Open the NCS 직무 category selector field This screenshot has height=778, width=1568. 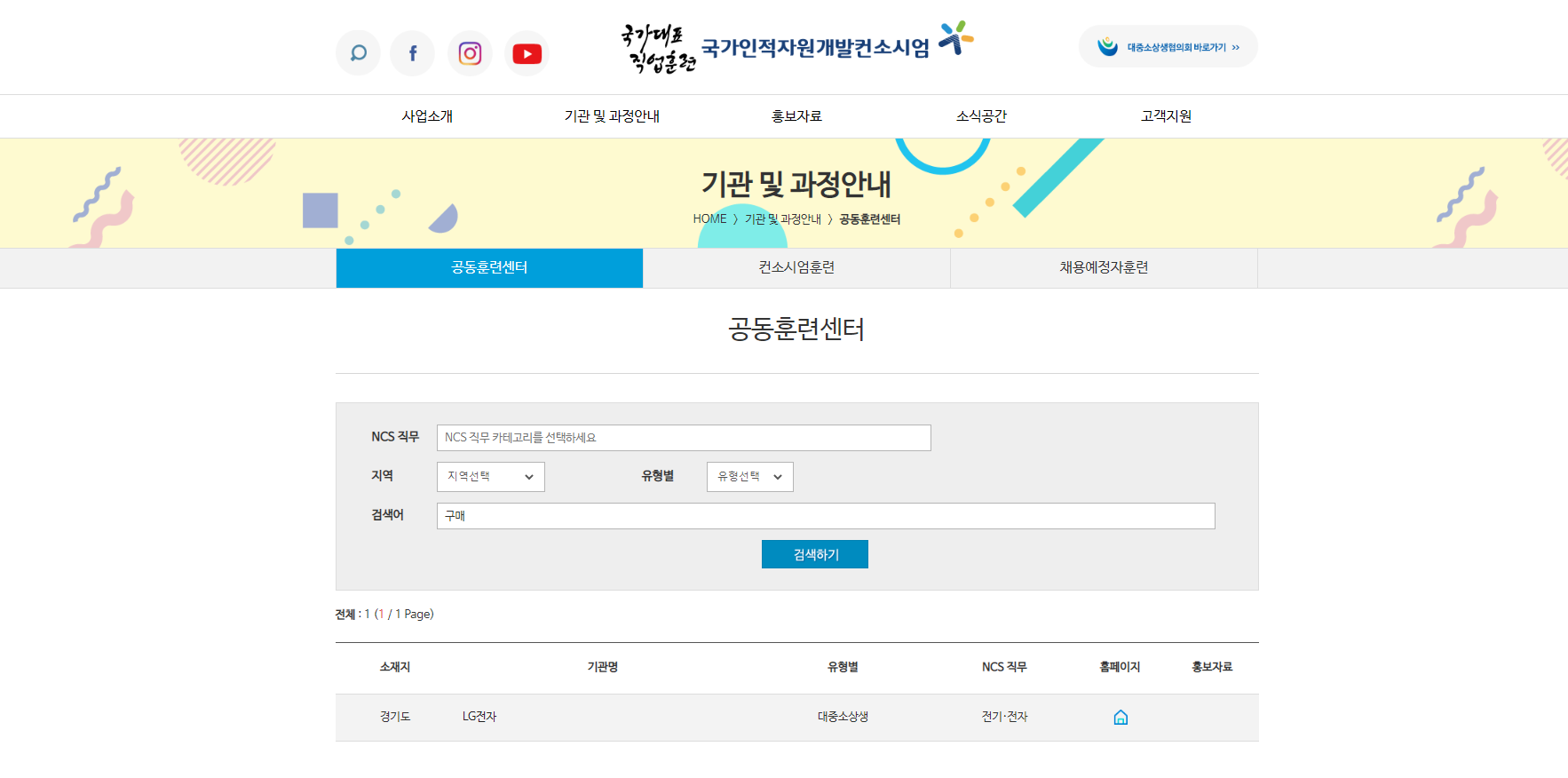683,438
